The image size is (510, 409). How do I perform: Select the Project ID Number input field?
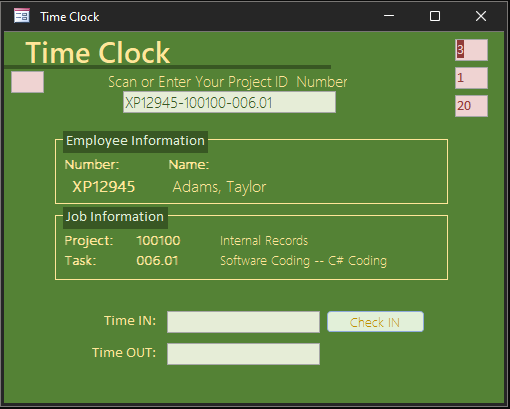coord(229,102)
